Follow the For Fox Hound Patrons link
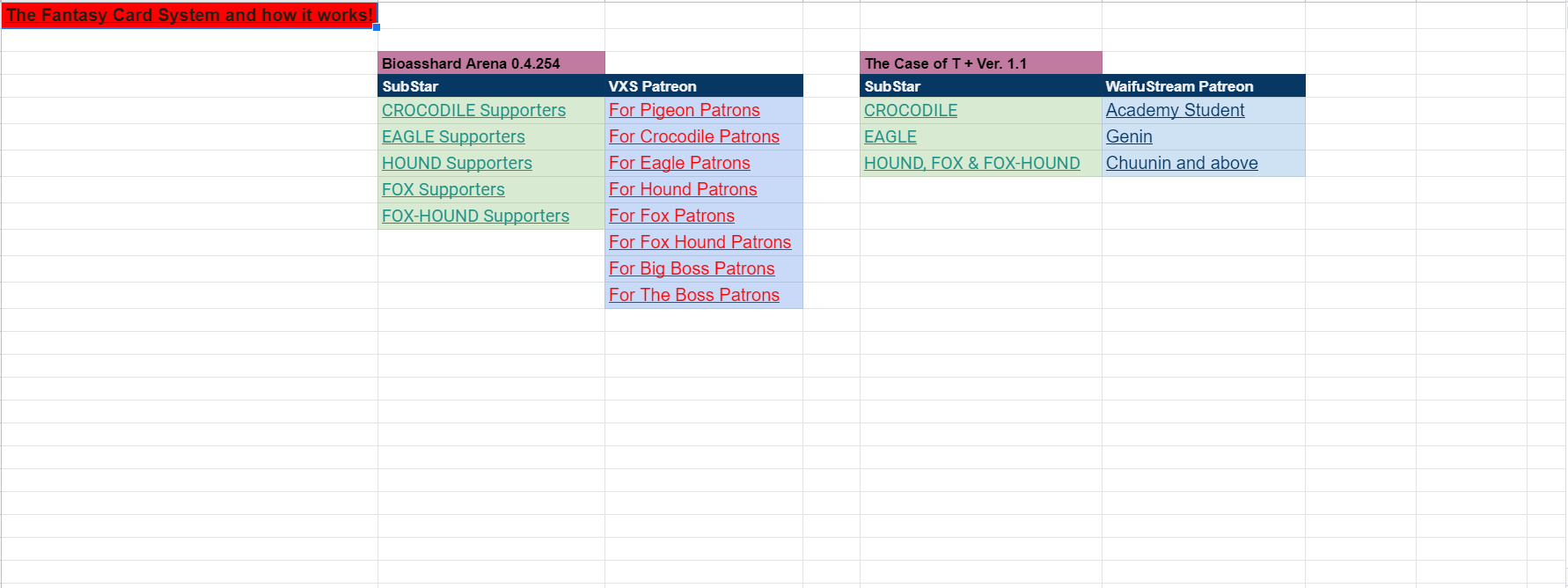This screenshot has height=588, width=1568. tap(700, 243)
